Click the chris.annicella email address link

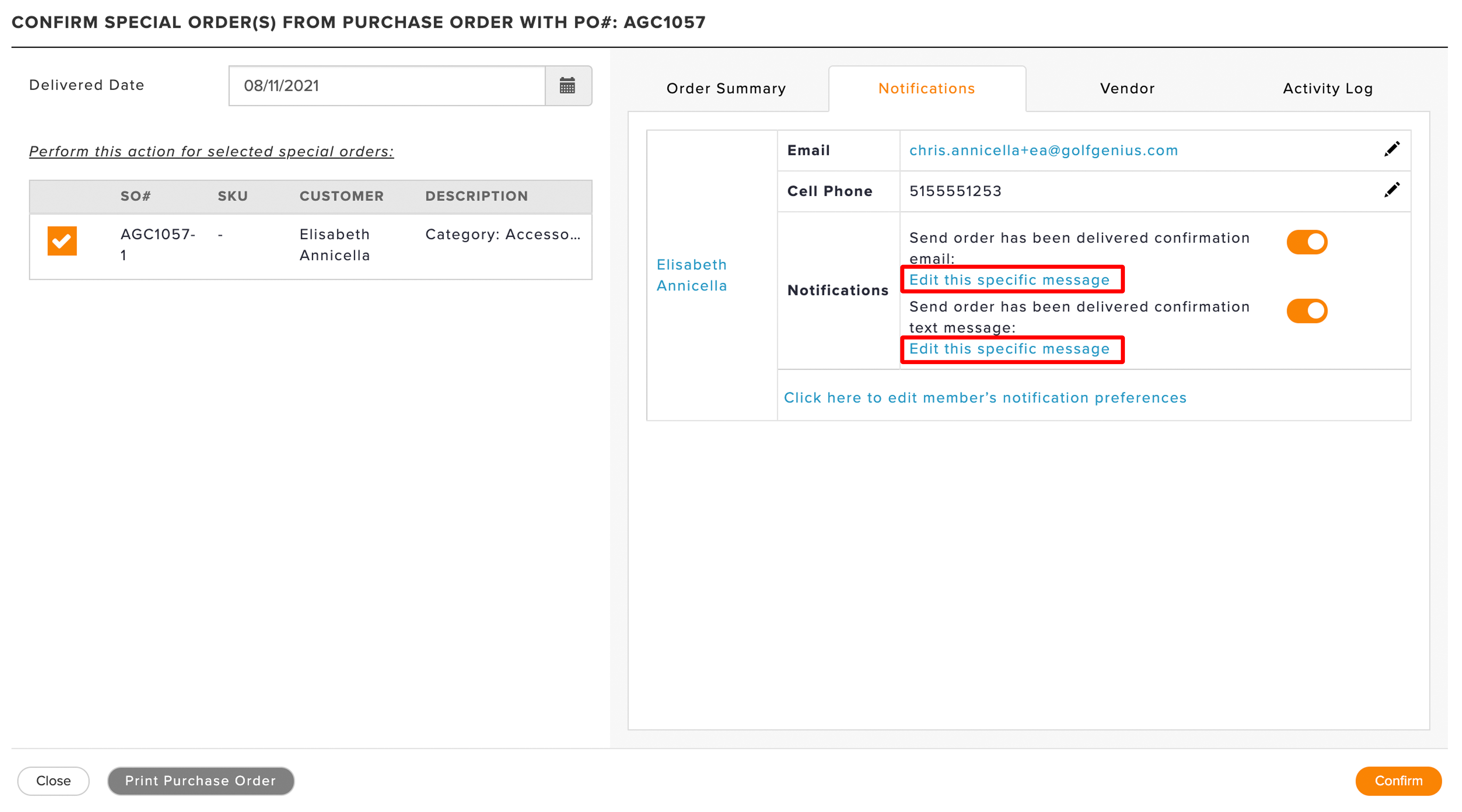tap(1044, 150)
